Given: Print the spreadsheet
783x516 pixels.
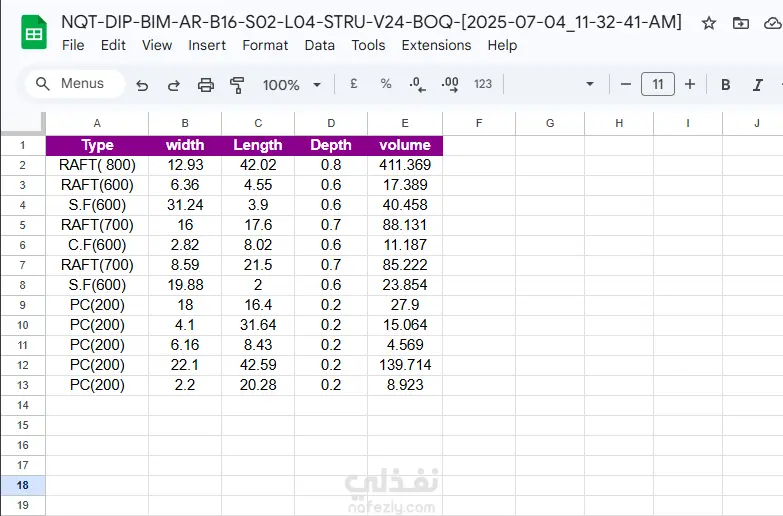Looking at the screenshot, I should click(x=206, y=85).
